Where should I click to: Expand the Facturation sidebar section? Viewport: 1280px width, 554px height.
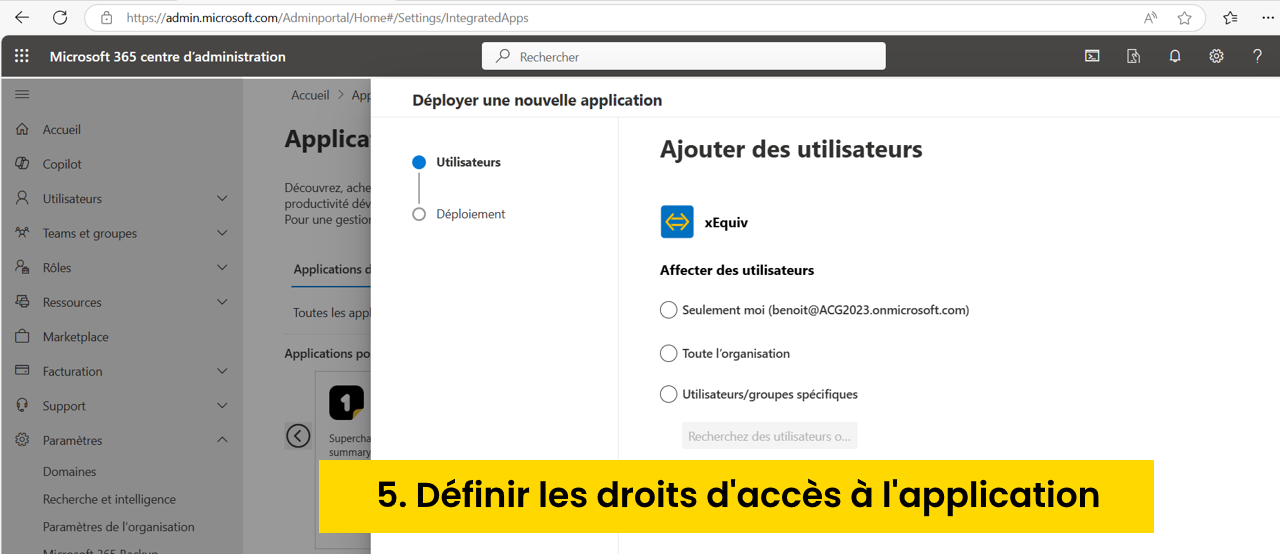[222, 371]
